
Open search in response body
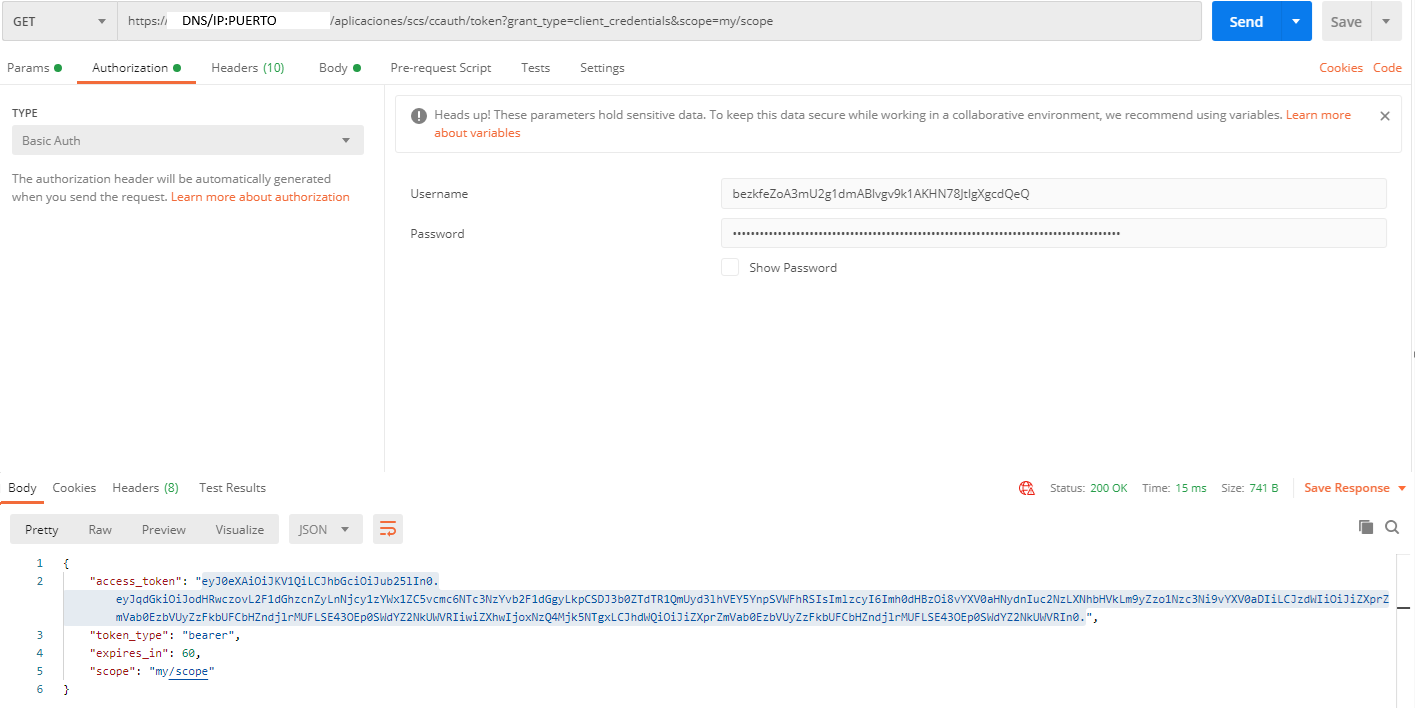[x=1392, y=527]
